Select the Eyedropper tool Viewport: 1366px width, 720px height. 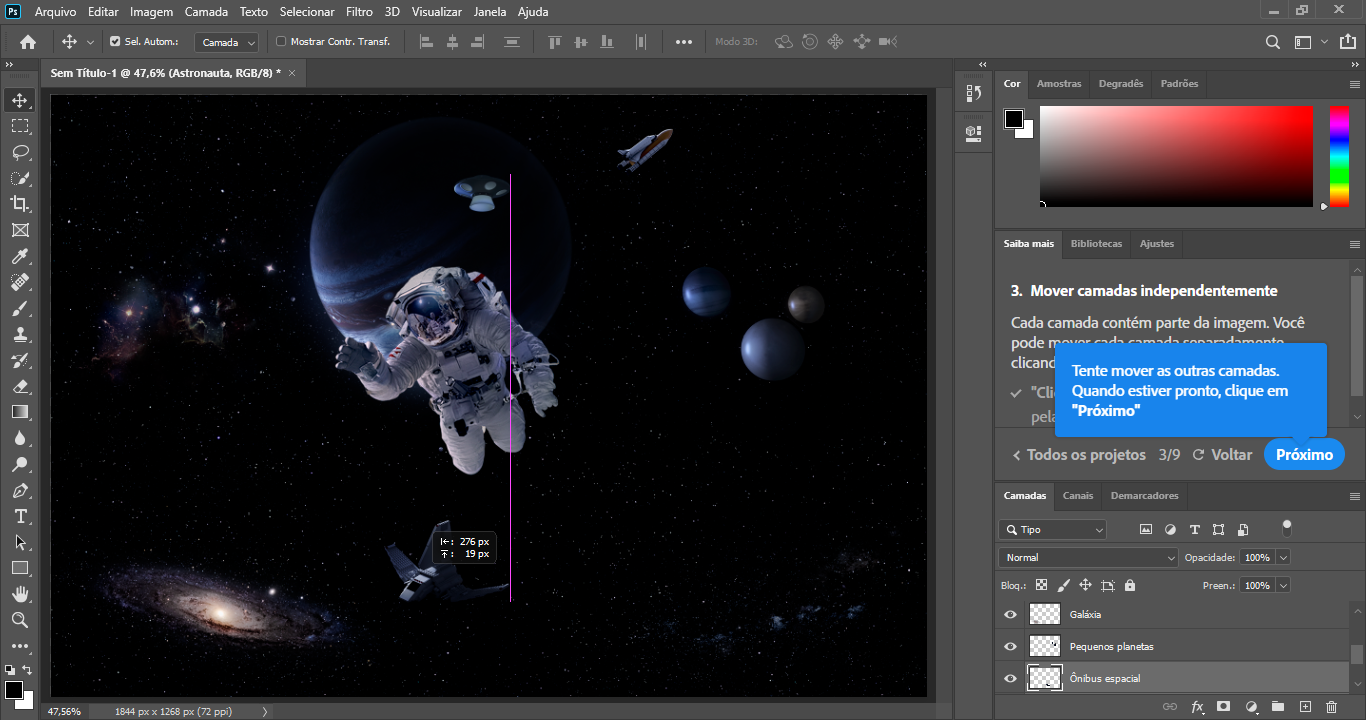tap(19, 256)
